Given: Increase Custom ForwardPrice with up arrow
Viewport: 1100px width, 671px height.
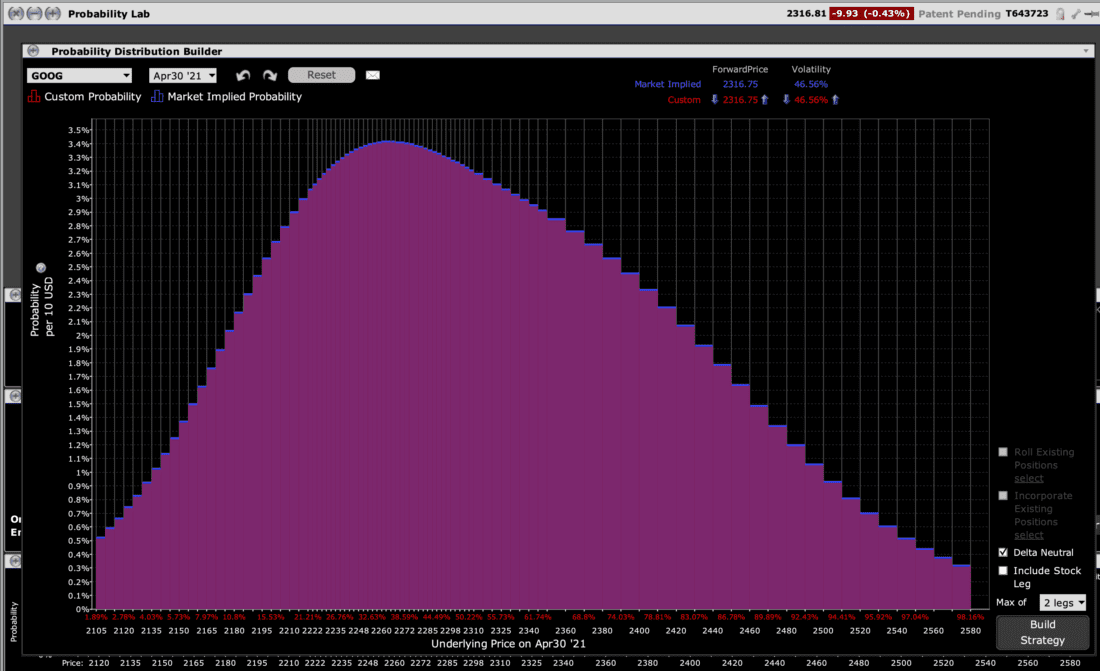Looking at the screenshot, I should coord(765,100).
